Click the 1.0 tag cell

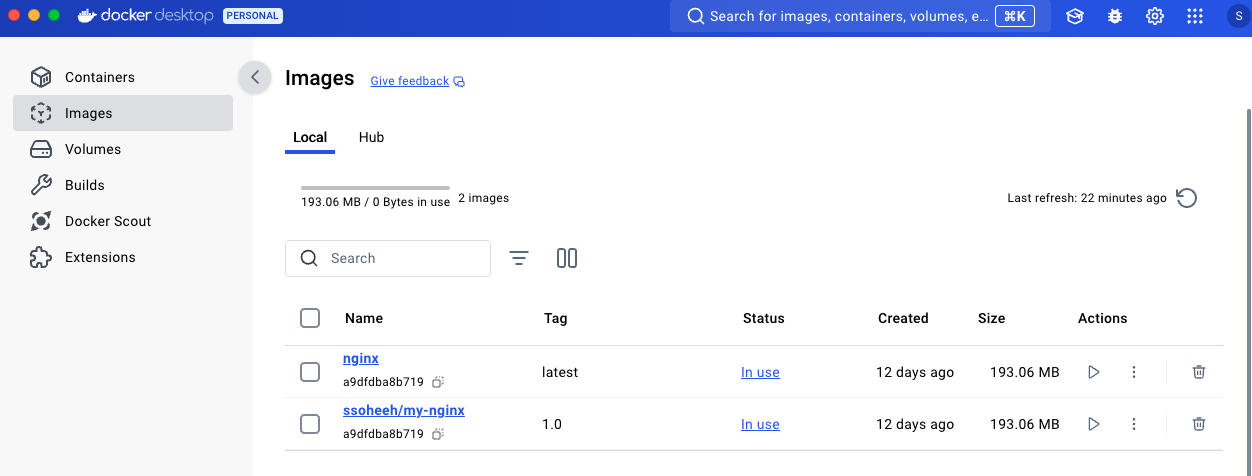(552, 424)
